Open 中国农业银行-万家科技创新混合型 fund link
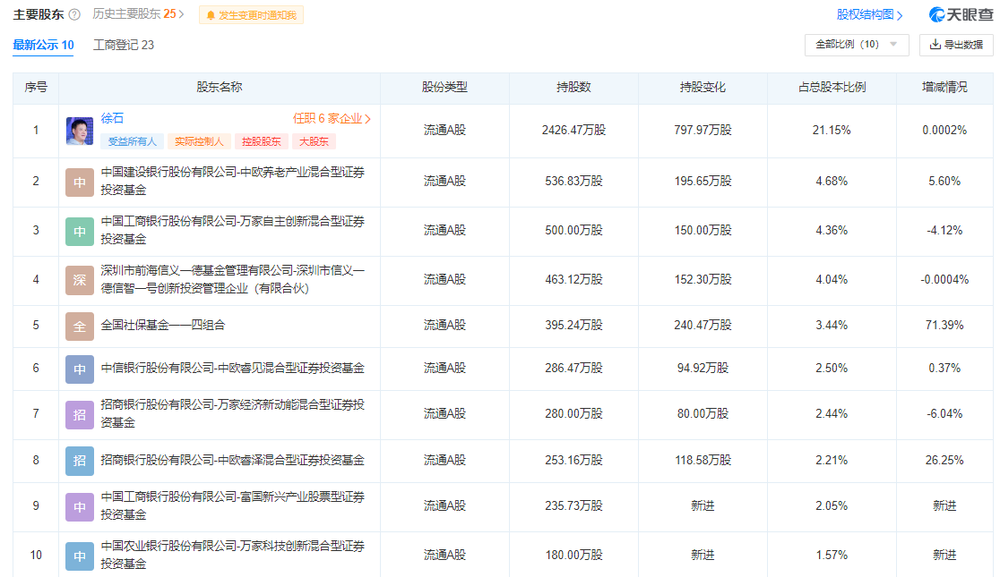This screenshot has width=1000, height=577. point(232,555)
